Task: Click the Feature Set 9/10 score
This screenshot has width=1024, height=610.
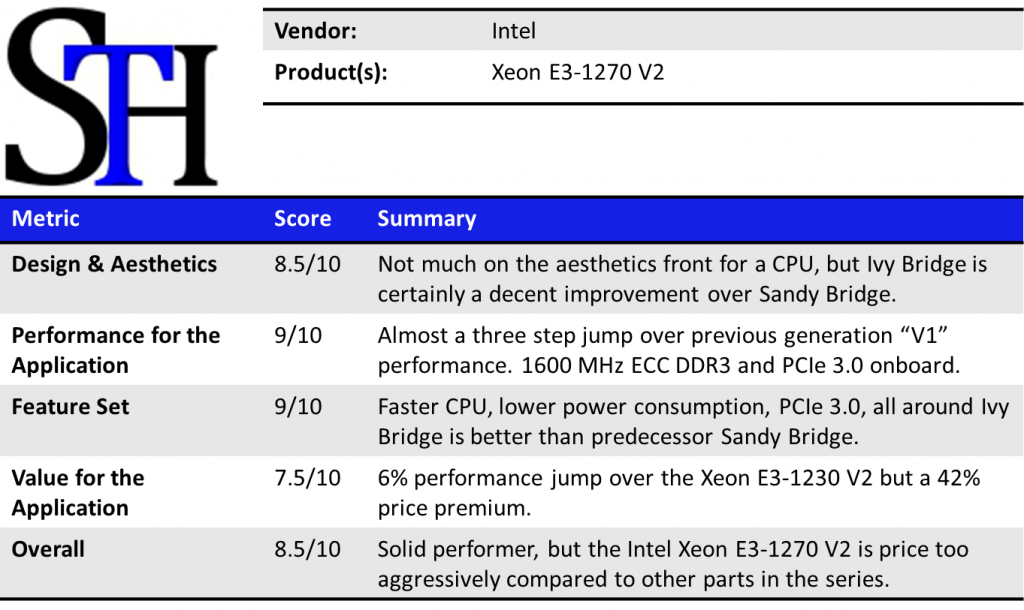Action: [298, 407]
